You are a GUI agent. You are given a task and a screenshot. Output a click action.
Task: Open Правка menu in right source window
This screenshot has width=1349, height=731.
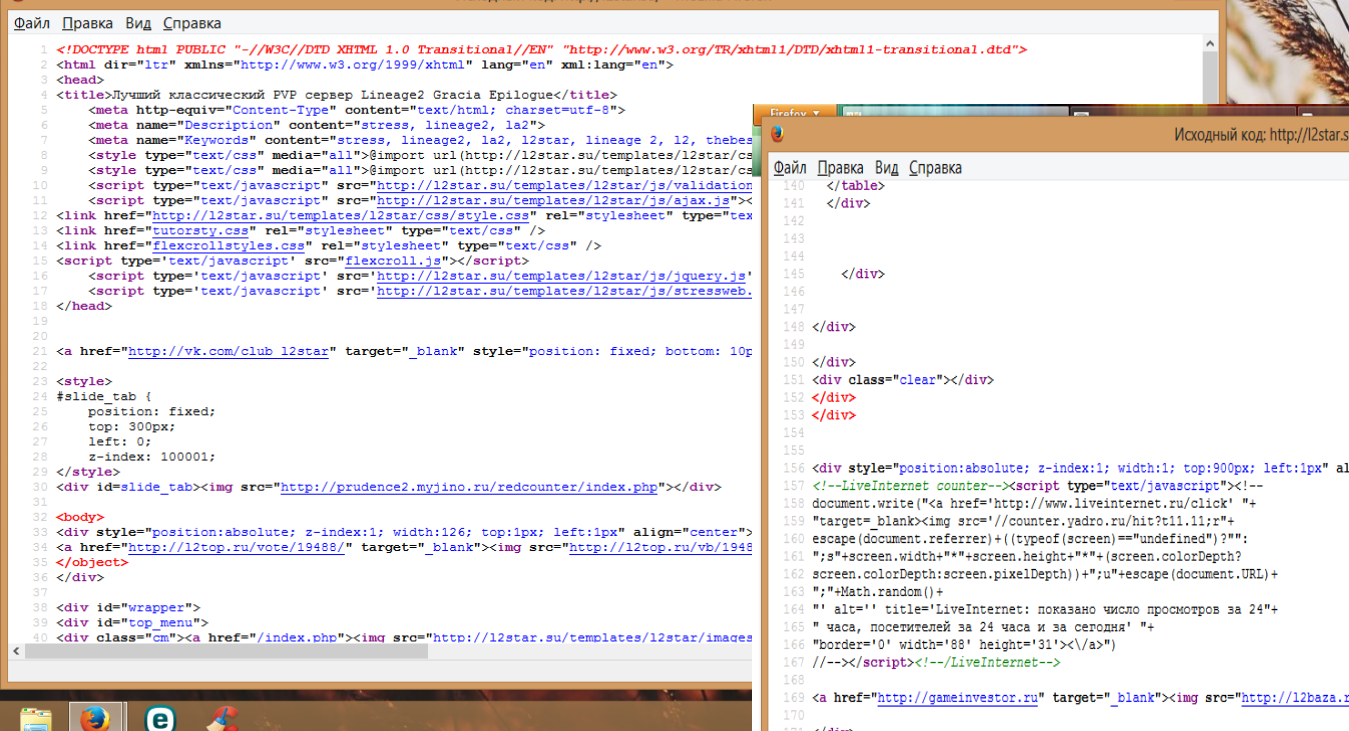click(x=840, y=167)
